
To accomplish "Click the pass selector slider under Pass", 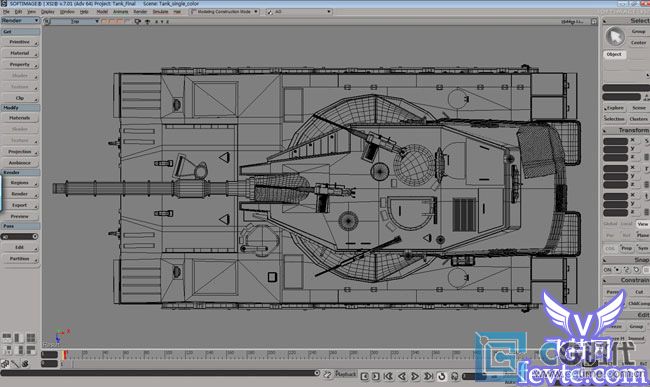I will click(19, 236).
